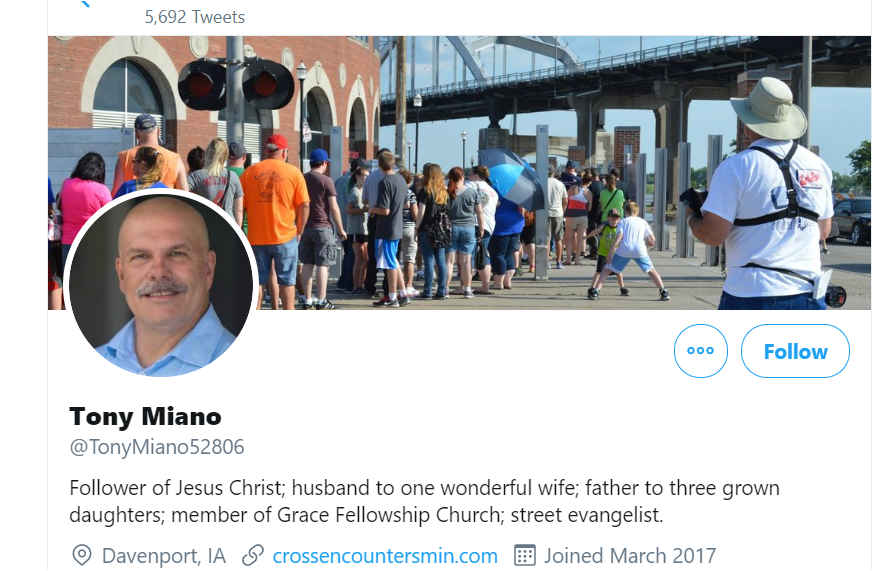Click the @TonyMiano52806 handle

tap(157, 447)
